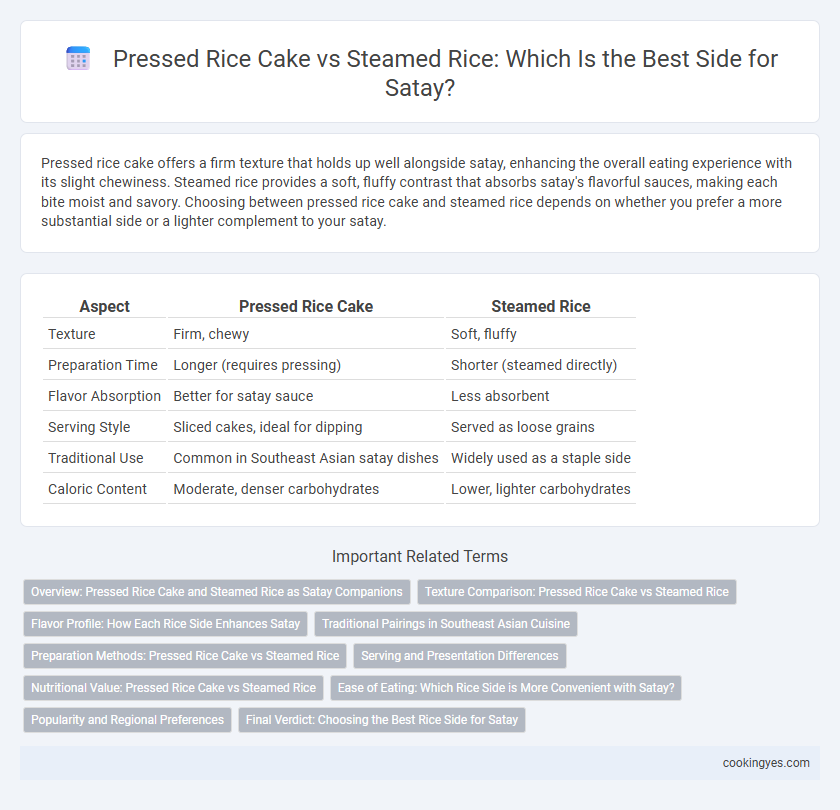The image size is (840, 810).
Task: Open Popularity and Regional Preferences tag
Action: 128,719
